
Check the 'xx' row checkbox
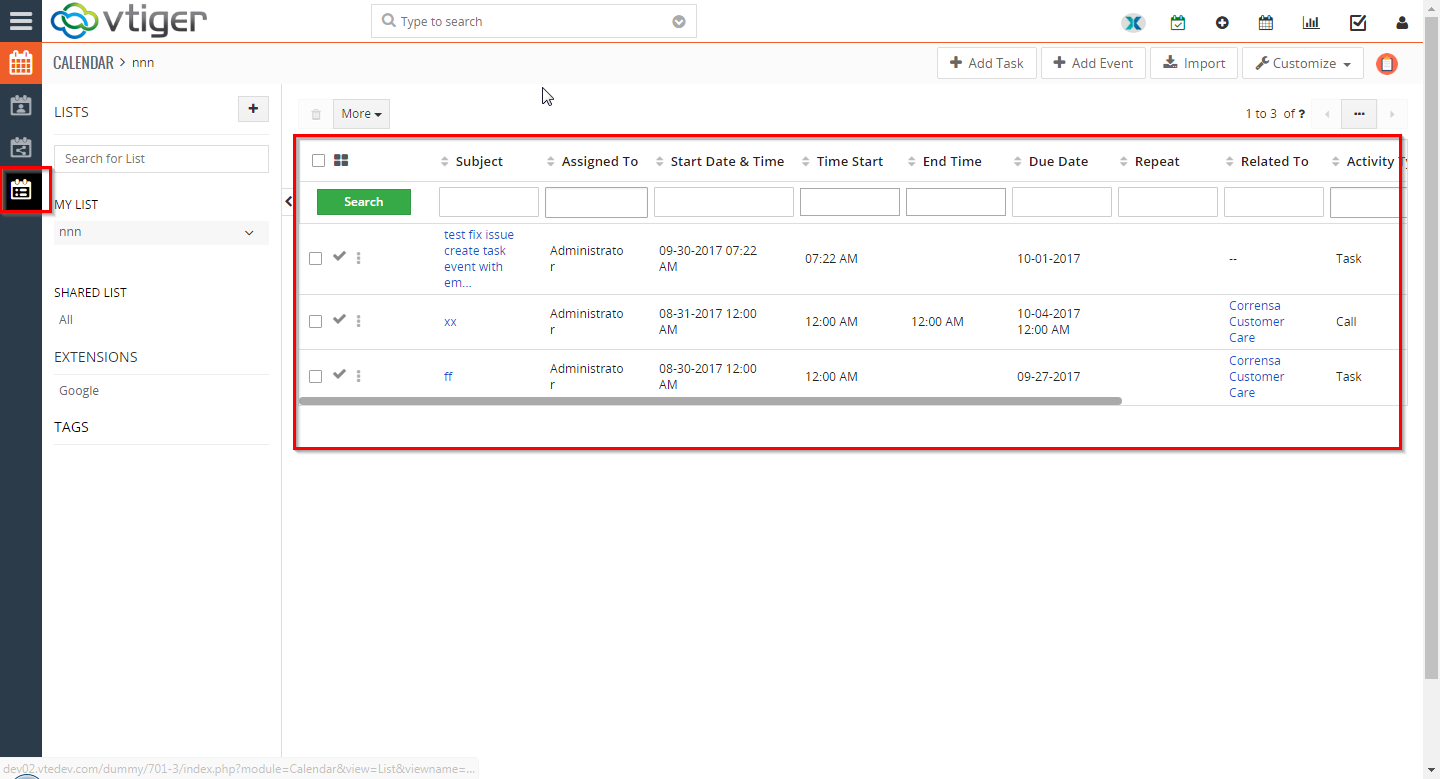315,321
